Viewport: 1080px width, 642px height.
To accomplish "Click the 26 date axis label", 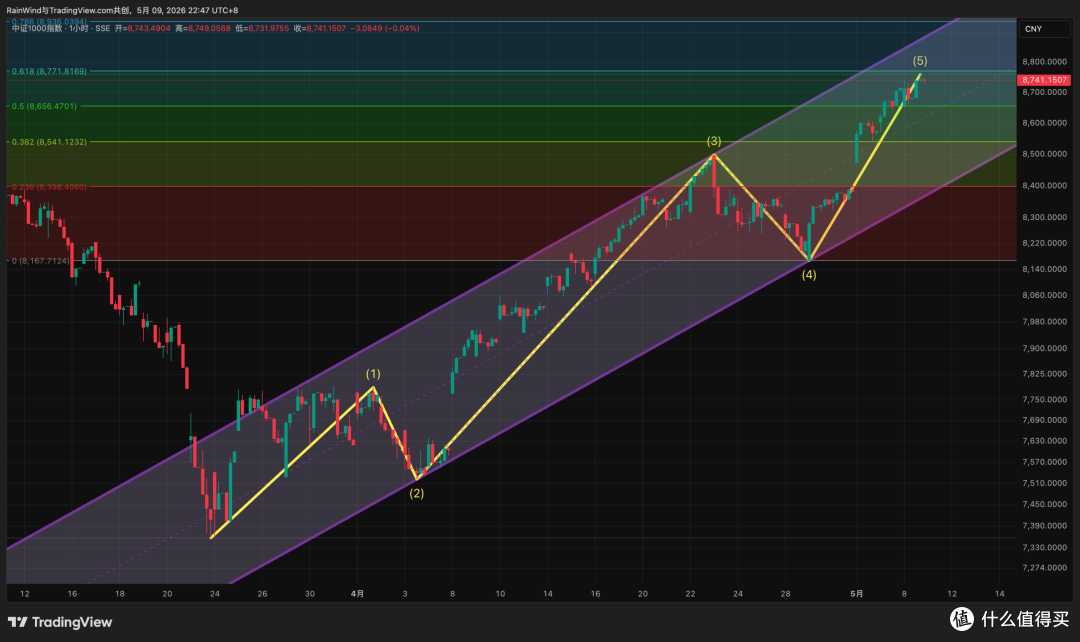I will click(x=262, y=594).
